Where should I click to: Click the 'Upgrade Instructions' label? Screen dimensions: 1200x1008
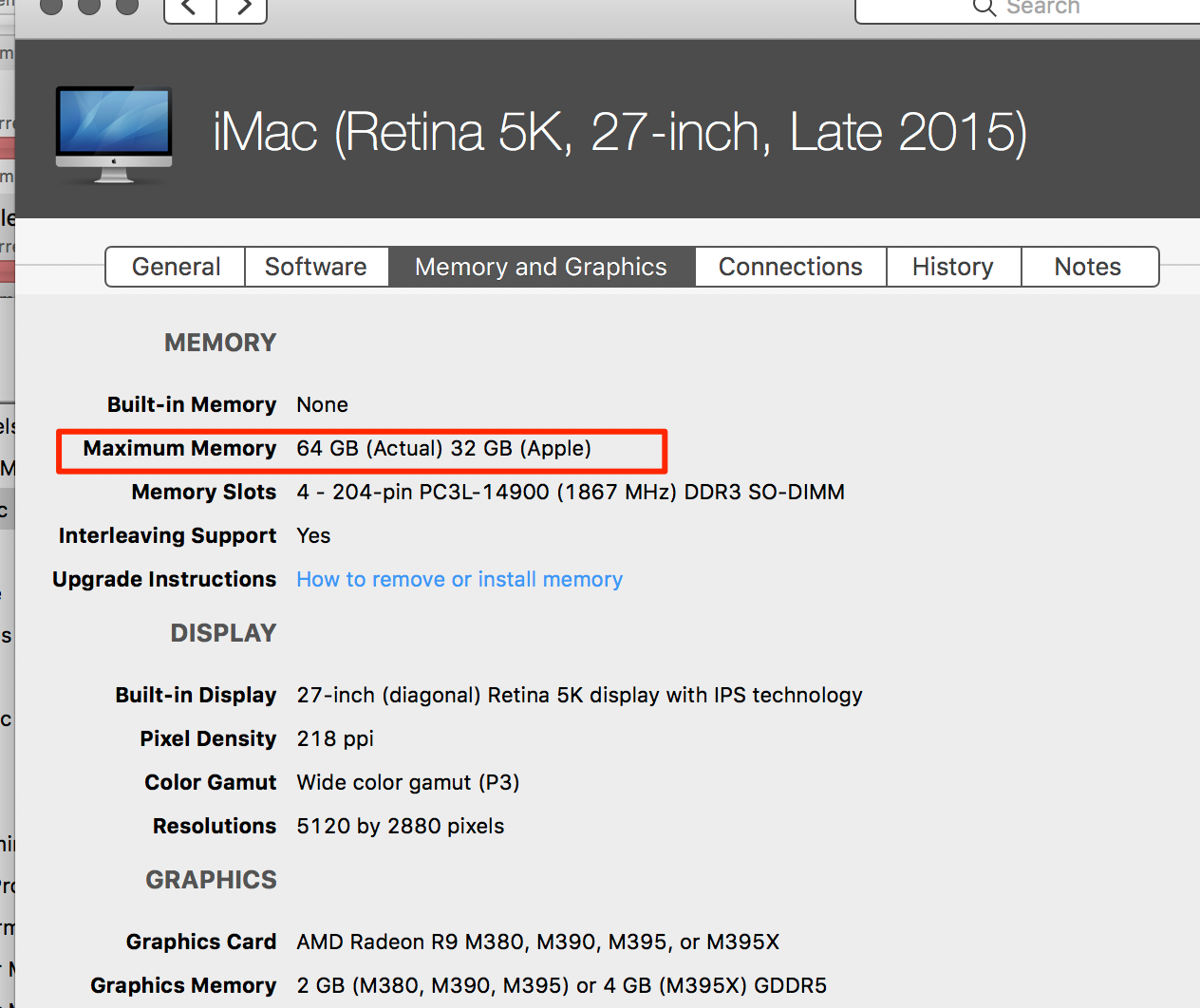(x=164, y=579)
